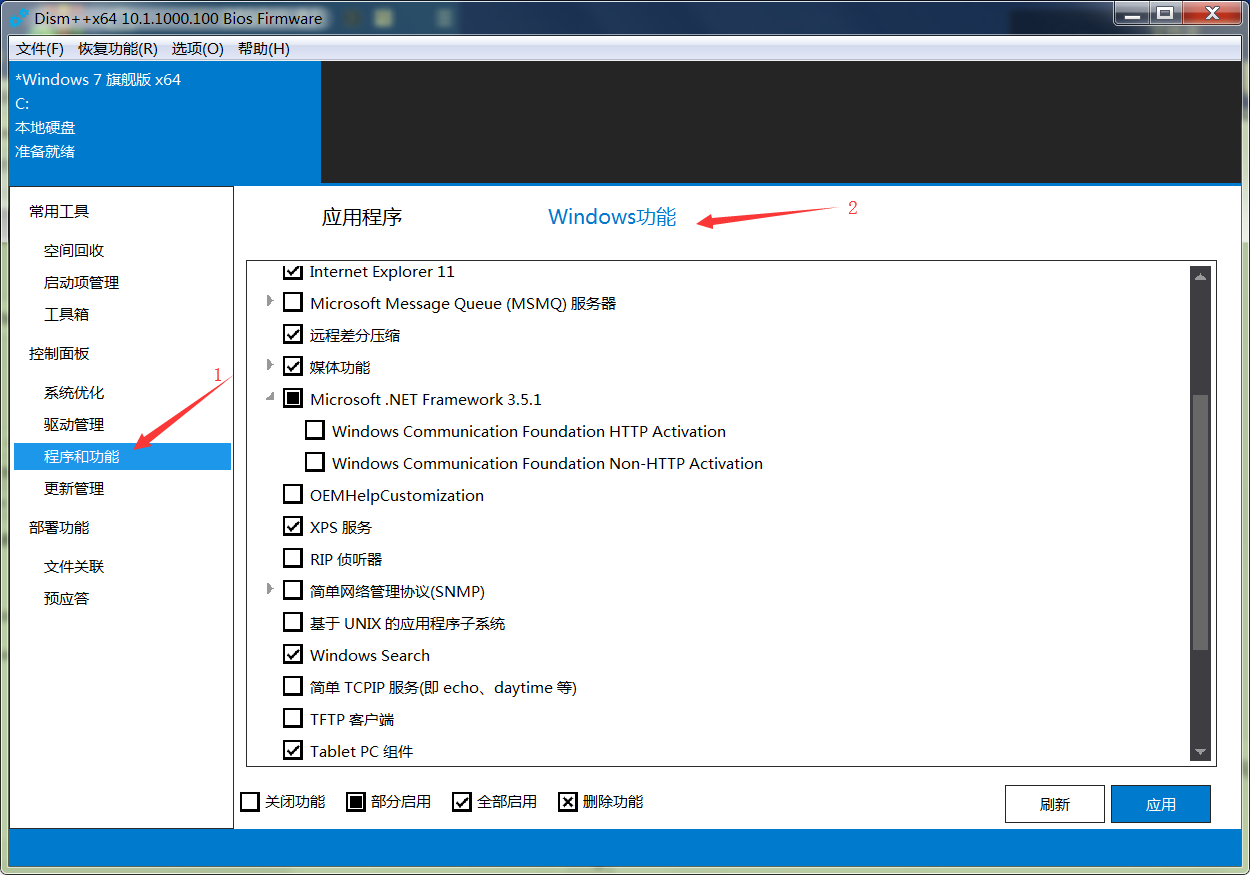Check the OEMHelpCustomization checkbox

click(293, 495)
